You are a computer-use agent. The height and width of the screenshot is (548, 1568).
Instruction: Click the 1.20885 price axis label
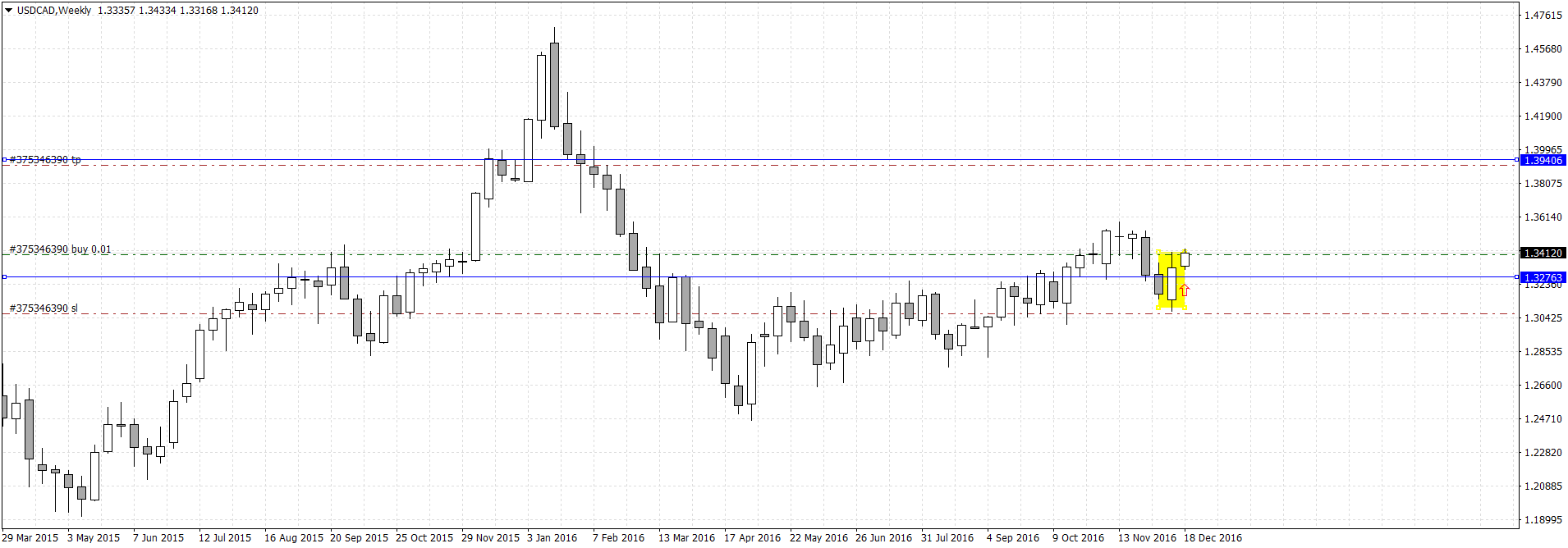(1543, 486)
